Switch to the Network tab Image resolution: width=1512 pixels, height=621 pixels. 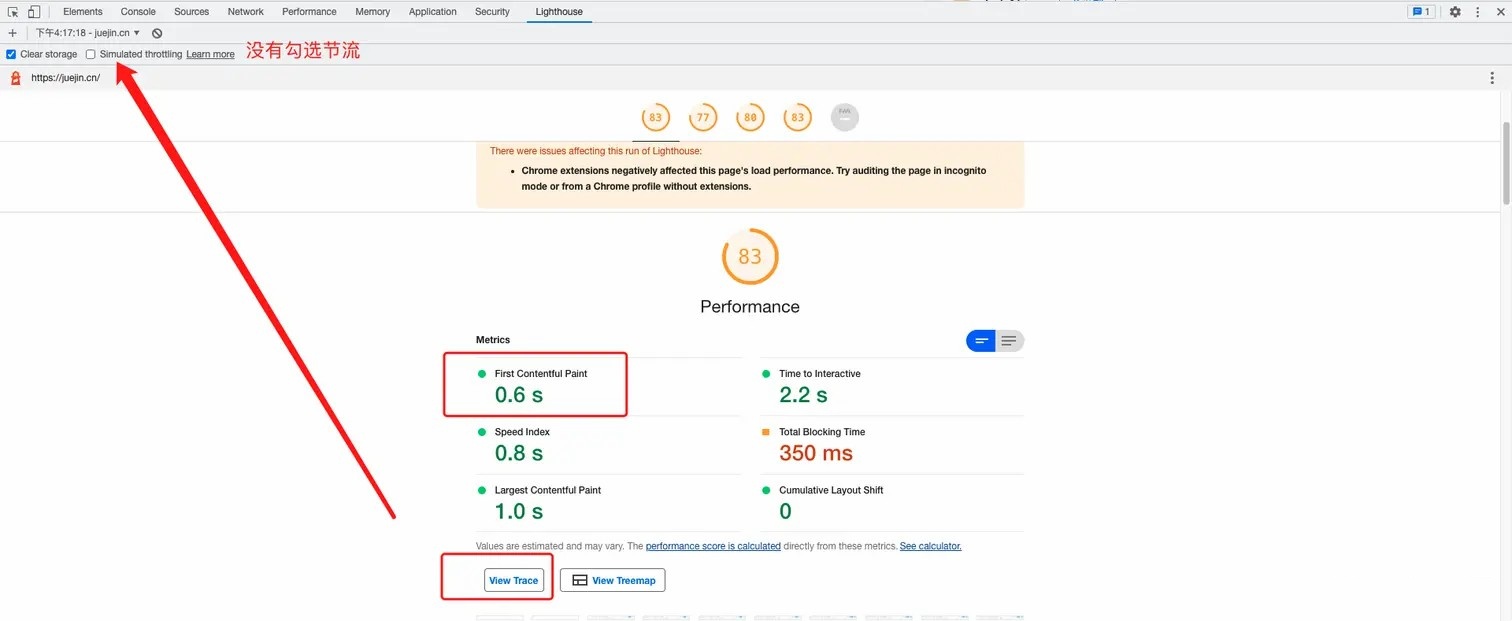pos(245,12)
